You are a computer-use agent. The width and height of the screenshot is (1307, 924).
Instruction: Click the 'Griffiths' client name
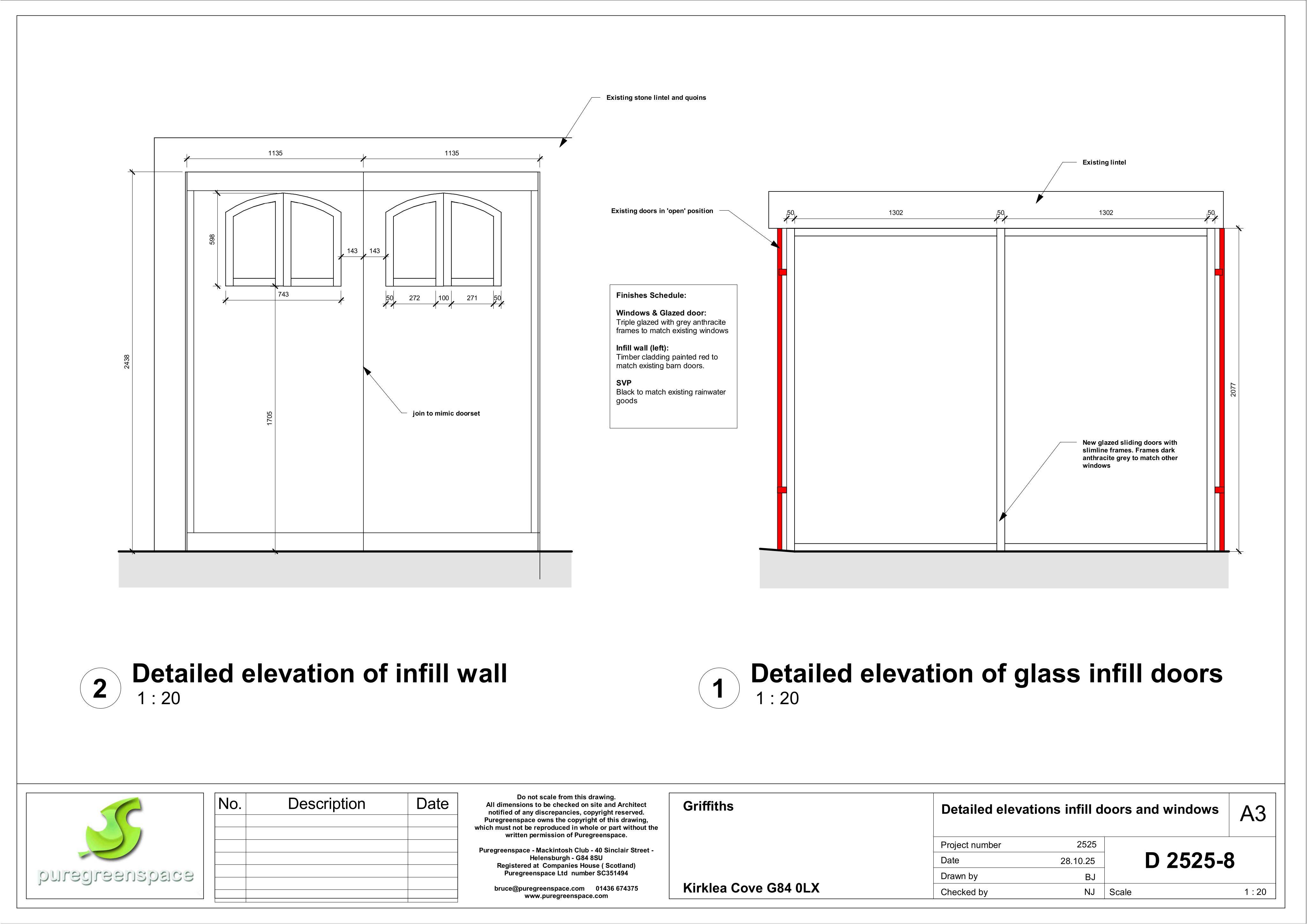point(708,806)
